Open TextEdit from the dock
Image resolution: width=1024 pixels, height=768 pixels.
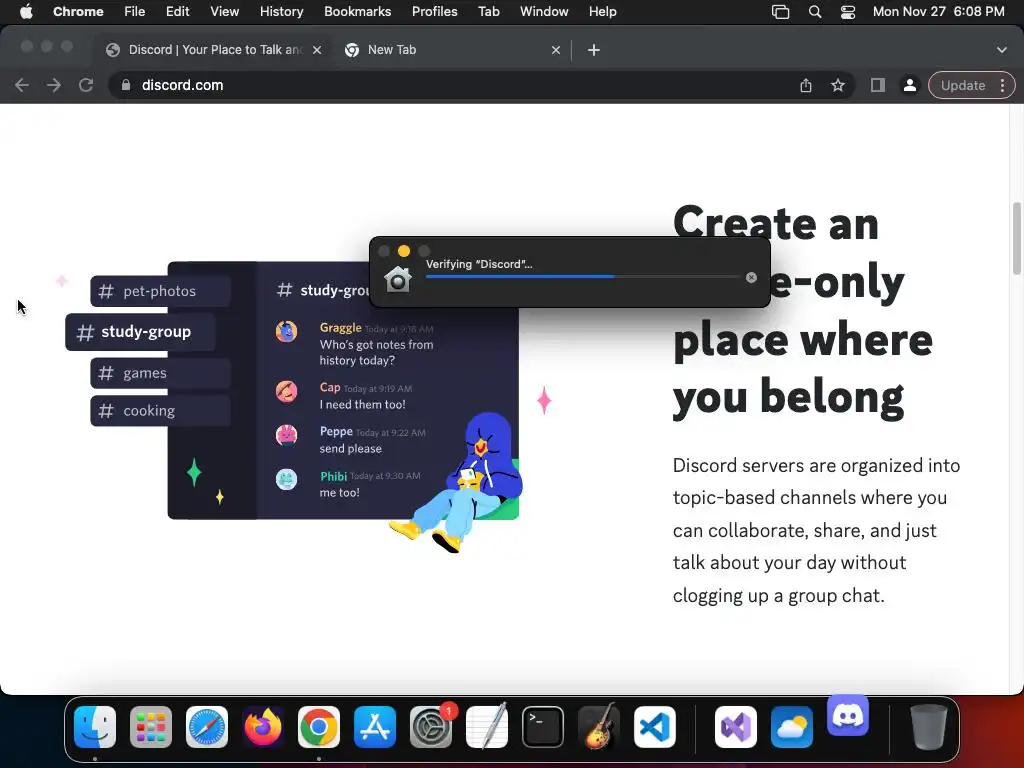(487, 727)
